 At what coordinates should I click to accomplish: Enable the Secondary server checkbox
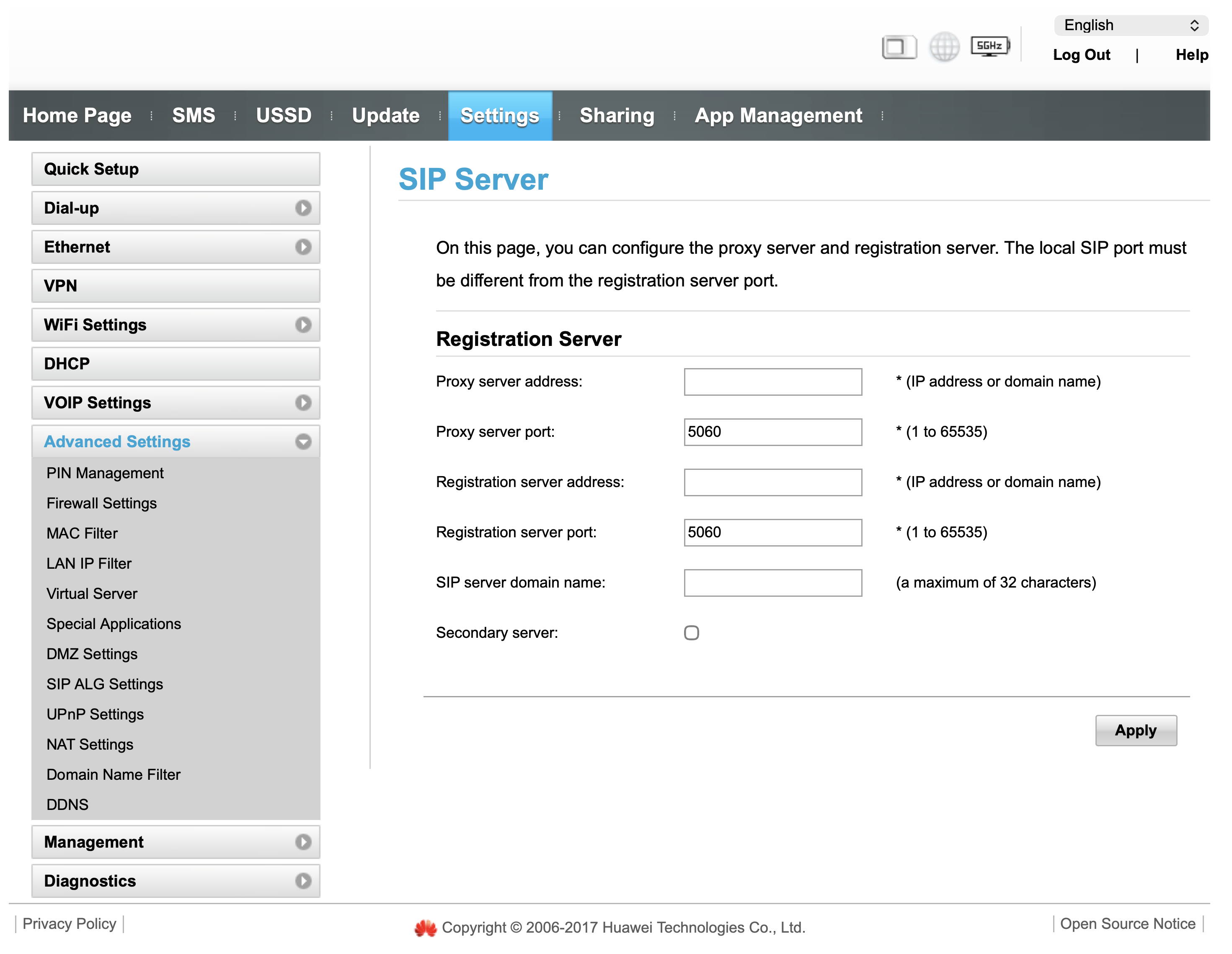pyautogui.click(x=691, y=633)
